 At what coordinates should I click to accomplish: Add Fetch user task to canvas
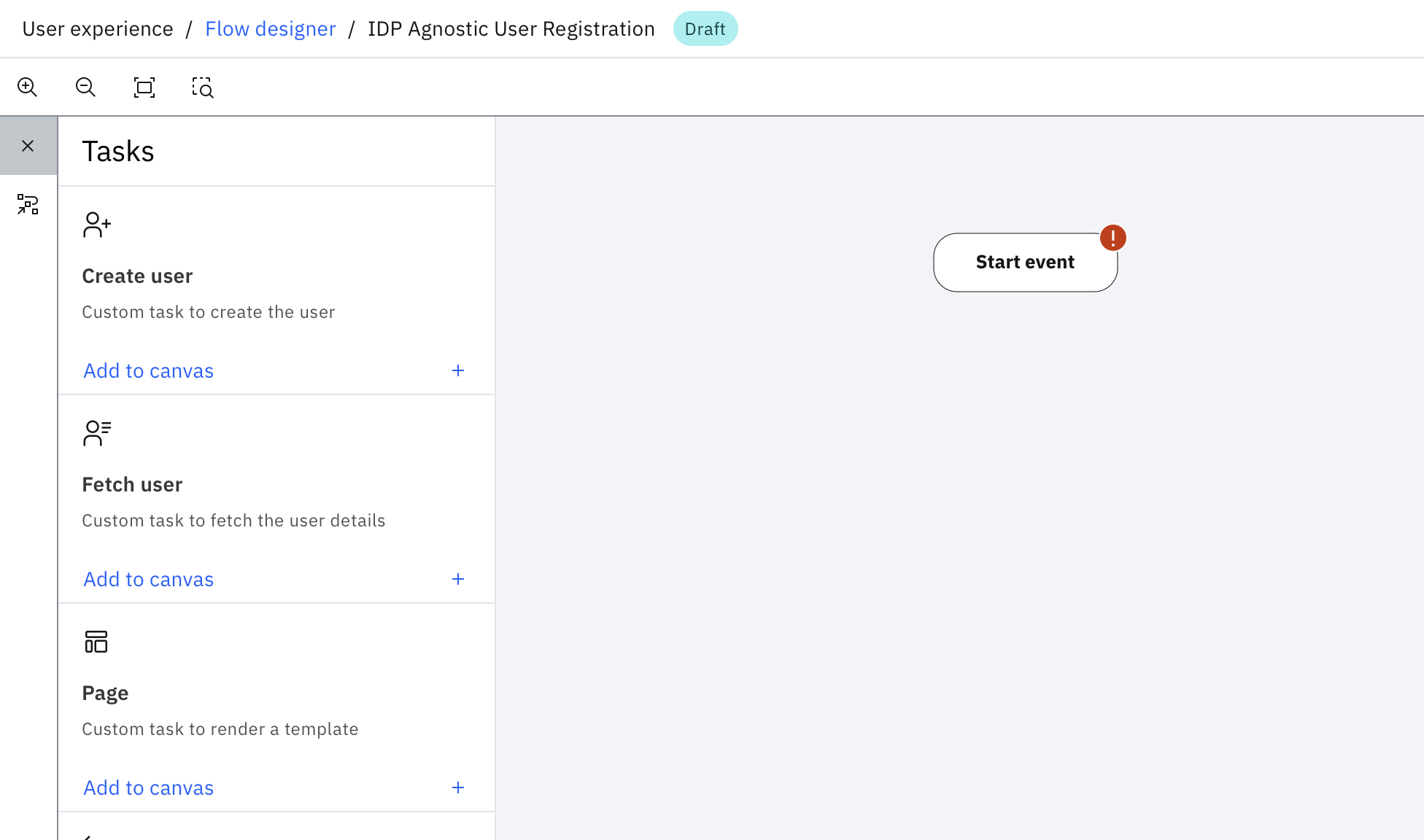click(148, 580)
